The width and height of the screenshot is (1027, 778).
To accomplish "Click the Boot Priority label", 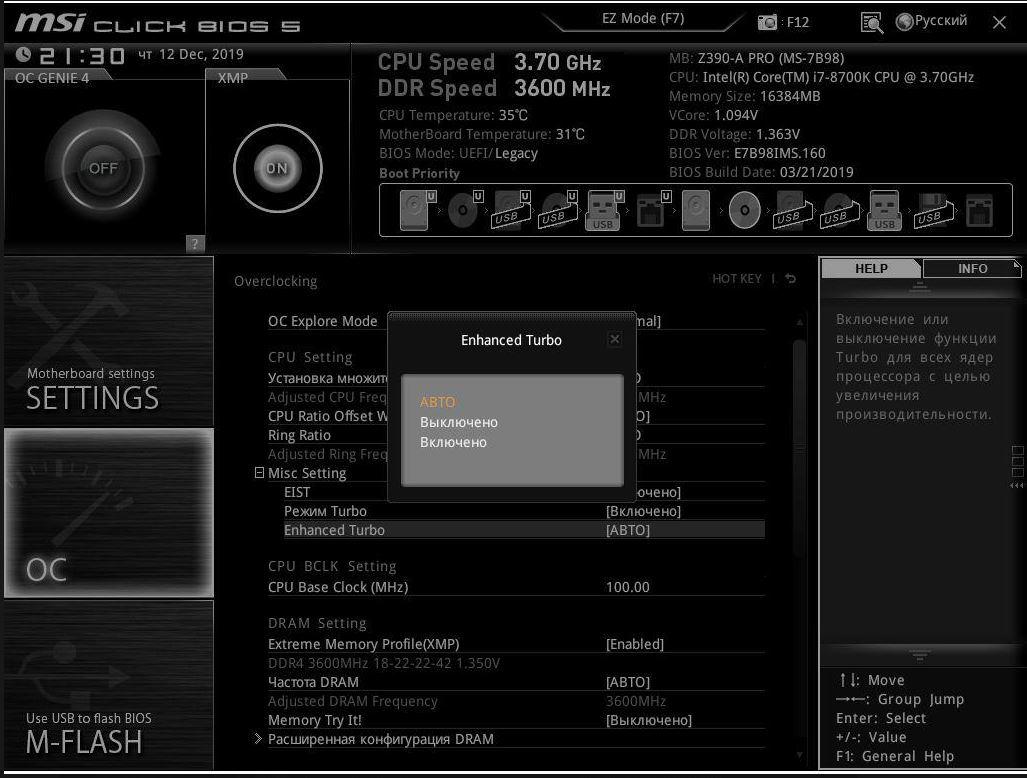I will click(419, 174).
